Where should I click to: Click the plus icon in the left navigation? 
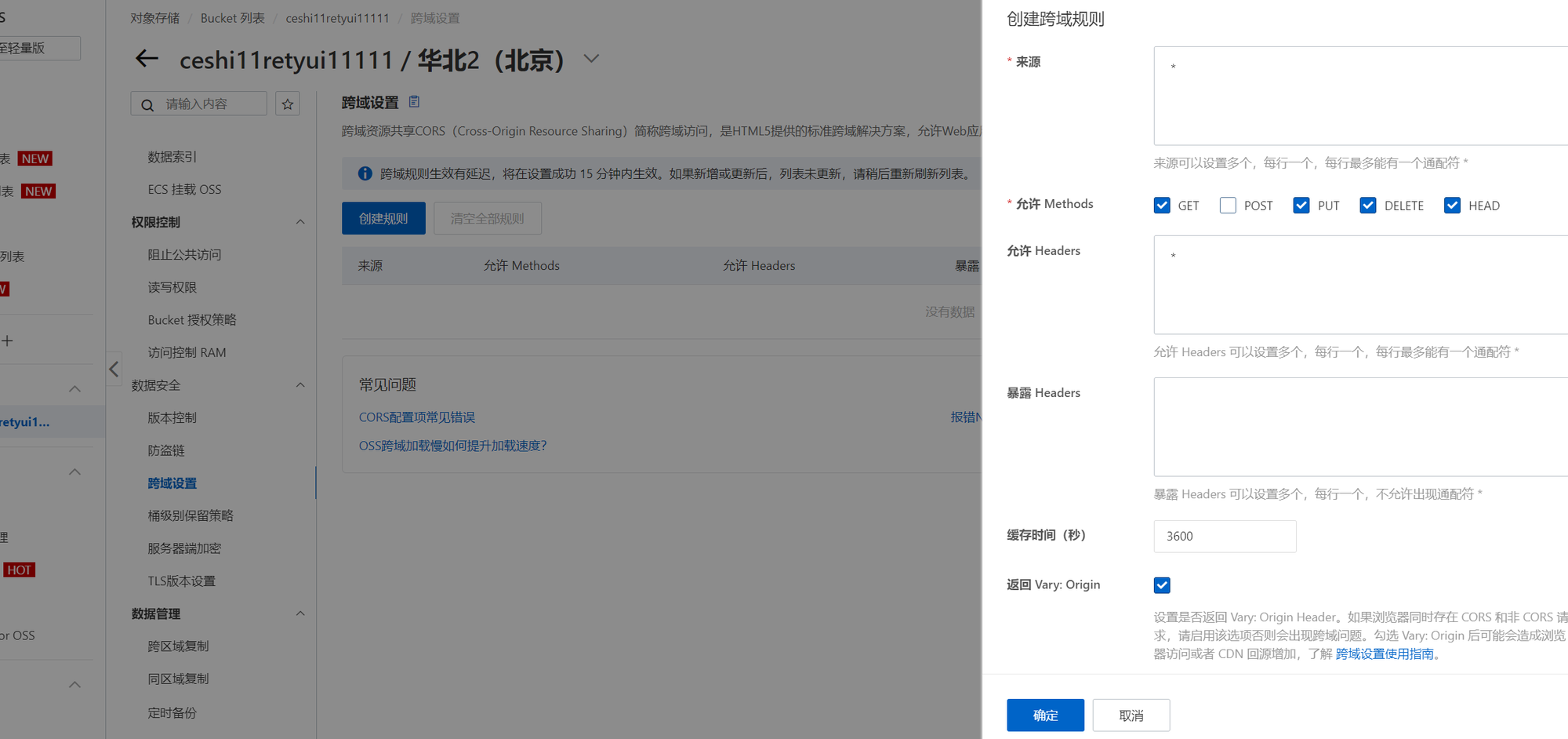point(7,340)
